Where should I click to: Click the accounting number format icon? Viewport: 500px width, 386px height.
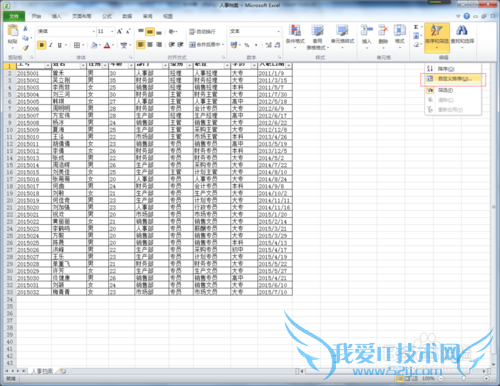pyautogui.click(x=234, y=45)
